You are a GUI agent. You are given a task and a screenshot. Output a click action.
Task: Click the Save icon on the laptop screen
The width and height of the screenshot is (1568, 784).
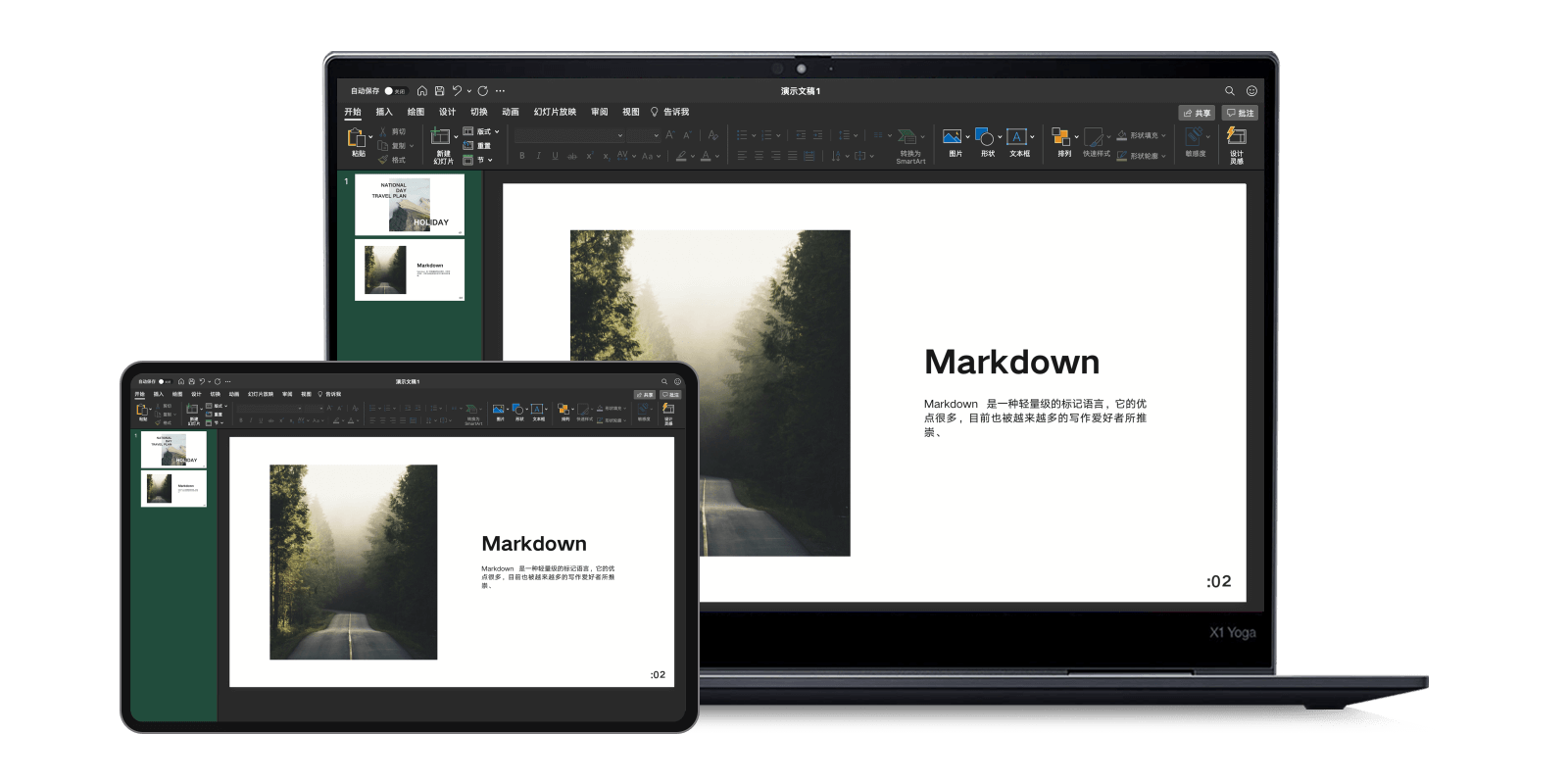click(440, 91)
